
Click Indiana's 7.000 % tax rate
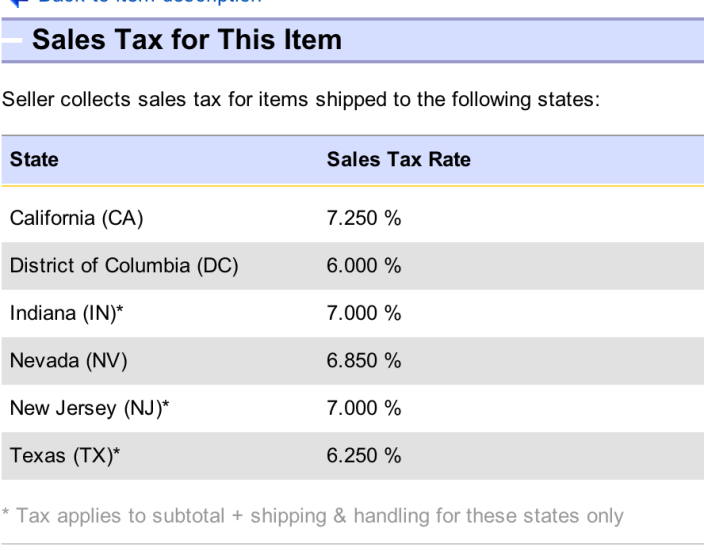(x=364, y=313)
